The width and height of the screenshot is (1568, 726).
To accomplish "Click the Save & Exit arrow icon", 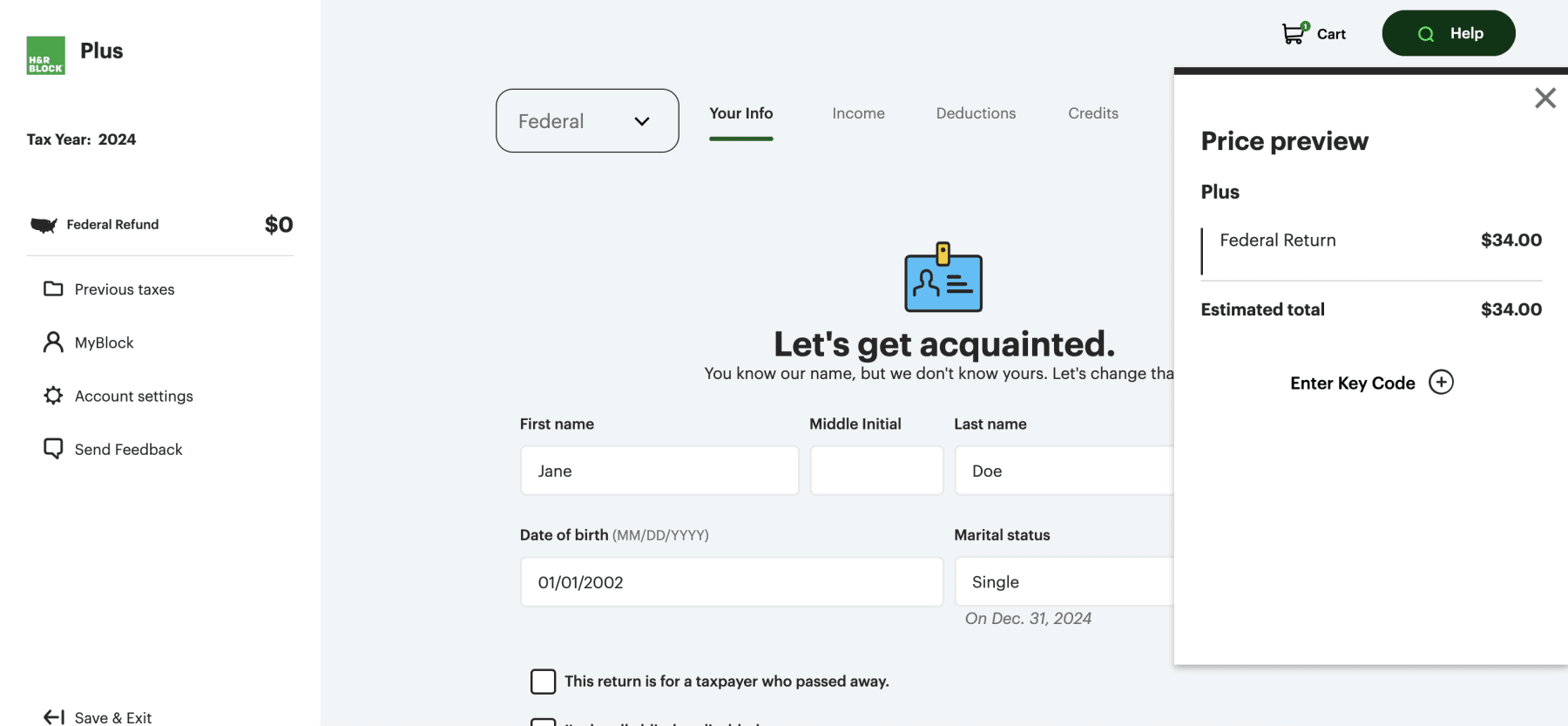I will [54, 716].
